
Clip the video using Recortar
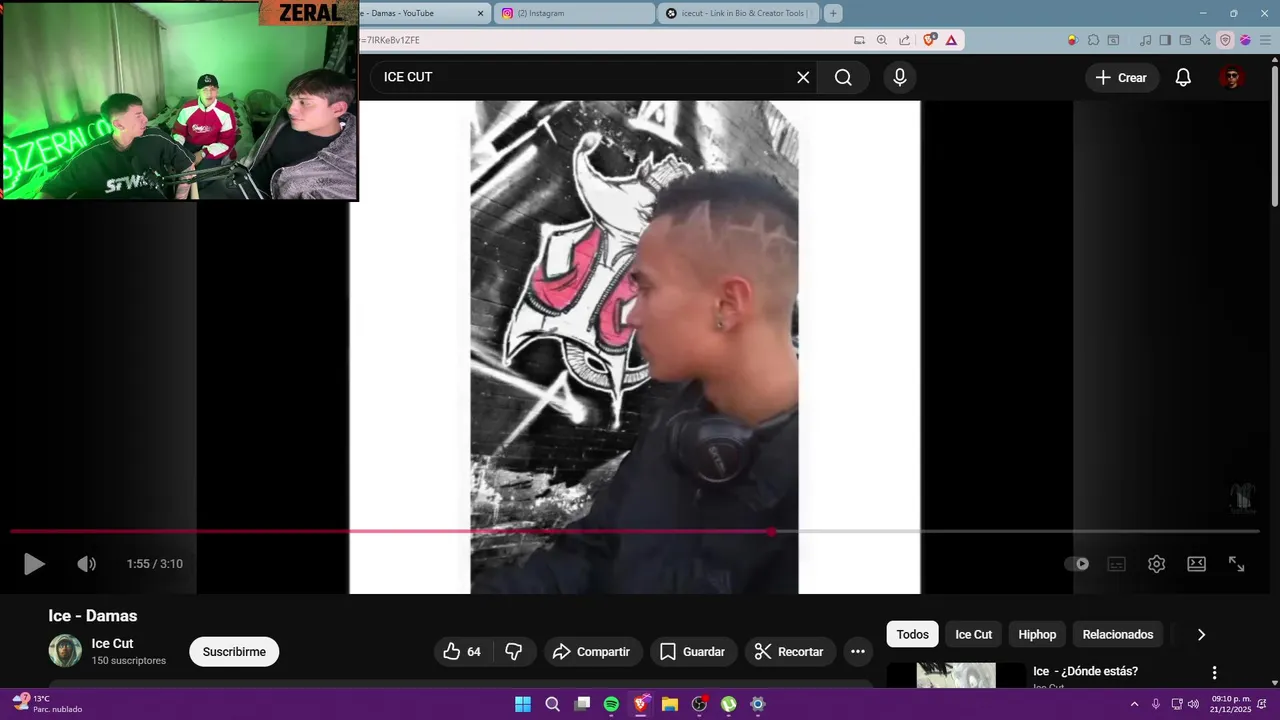point(789,652)
